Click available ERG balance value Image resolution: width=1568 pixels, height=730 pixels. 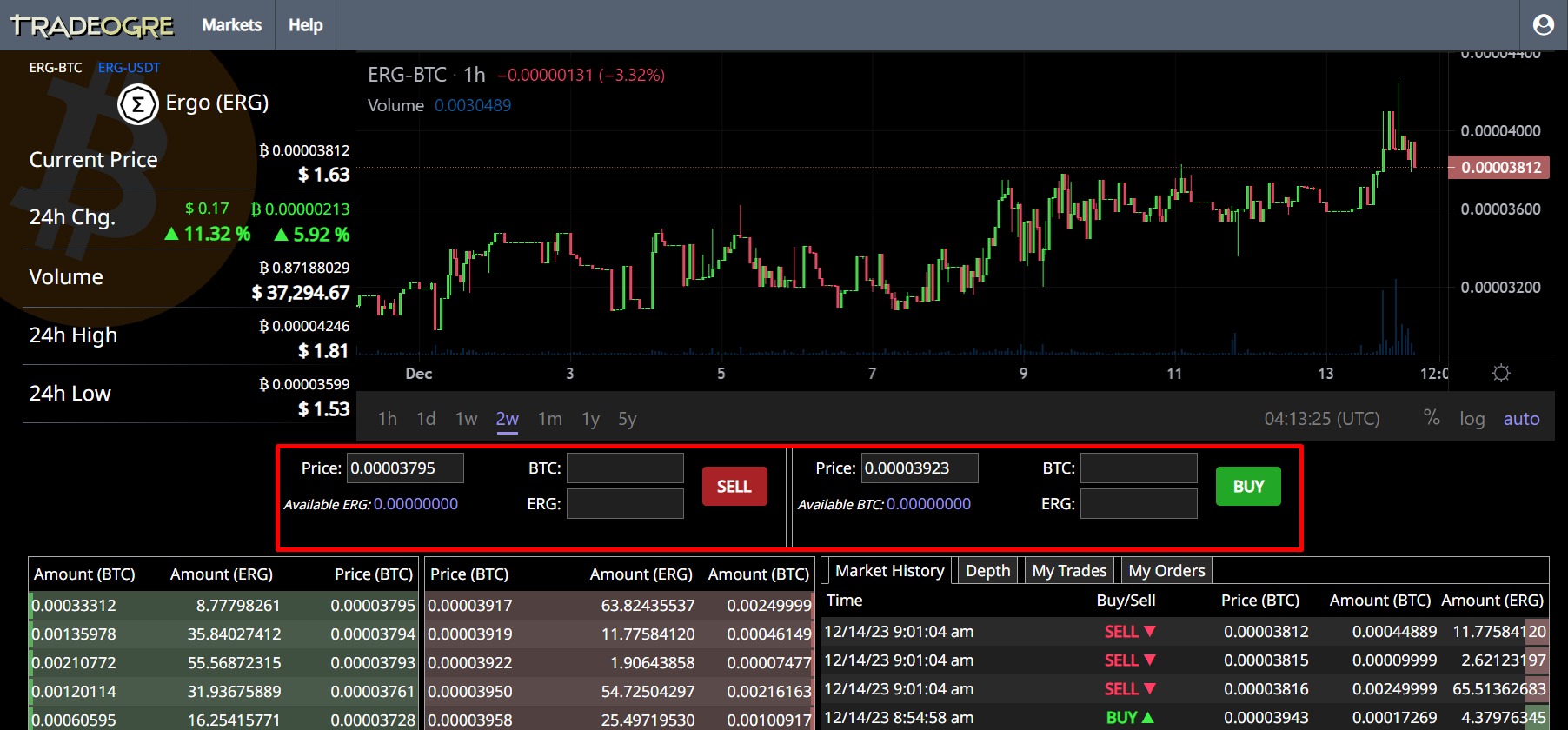415,504
